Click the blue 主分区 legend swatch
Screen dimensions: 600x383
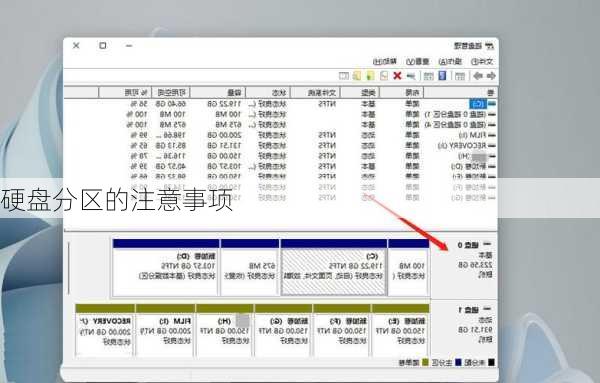click(x=458, y=362)
